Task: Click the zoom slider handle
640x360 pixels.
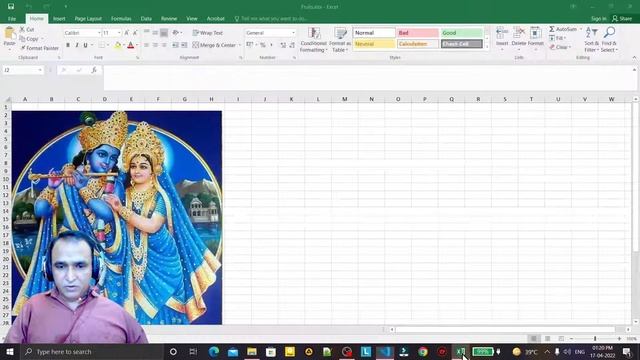Action: pos(595,339)
